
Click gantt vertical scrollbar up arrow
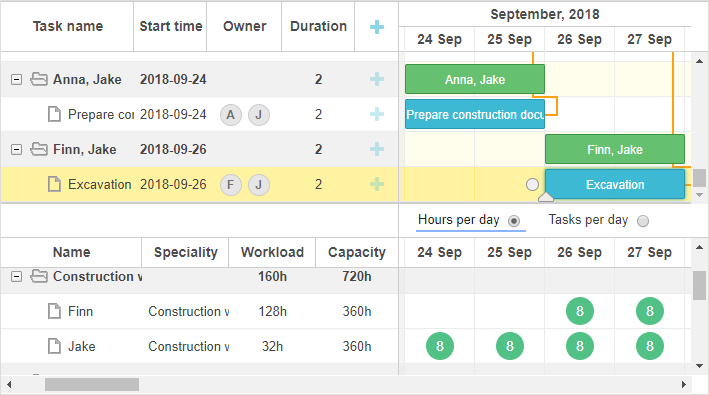click(700, 61)
